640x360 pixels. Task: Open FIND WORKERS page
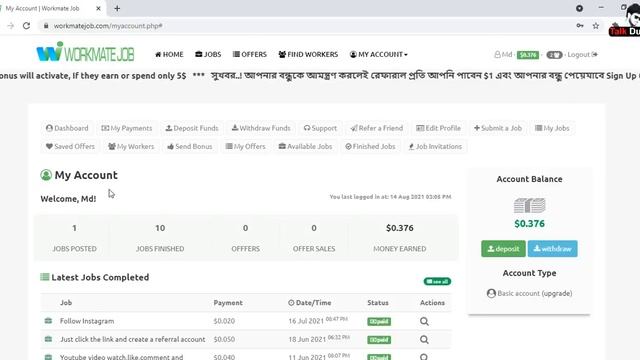[x=308, y=54]
